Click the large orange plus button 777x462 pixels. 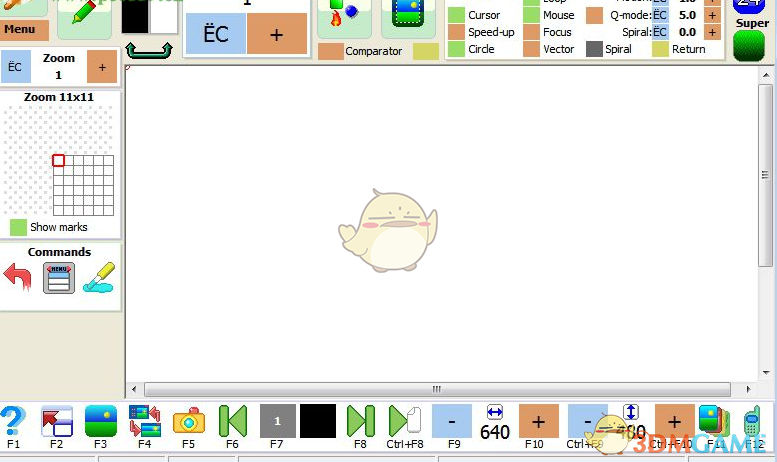click(x=277, y=34)
